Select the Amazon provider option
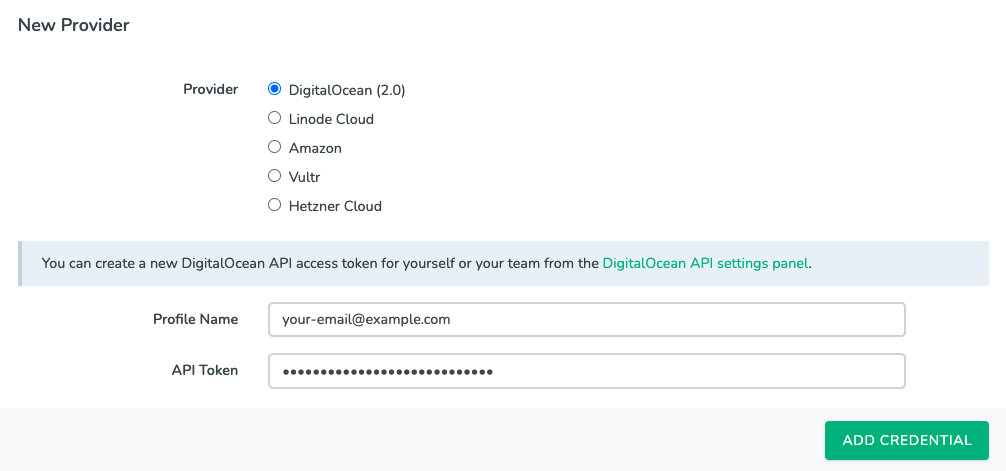 pyautogui.click(x=275, y=147)
